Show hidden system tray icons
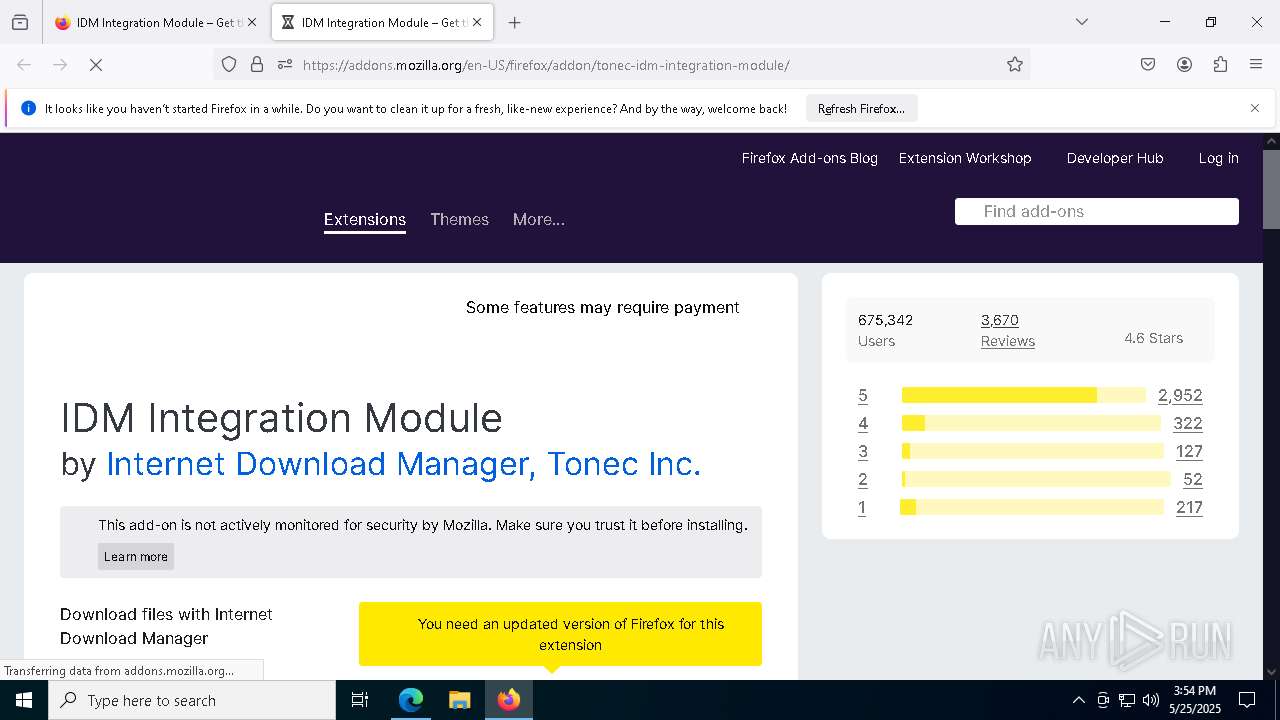Viewport: 1280px width, 720px height. click(1078, 700)
